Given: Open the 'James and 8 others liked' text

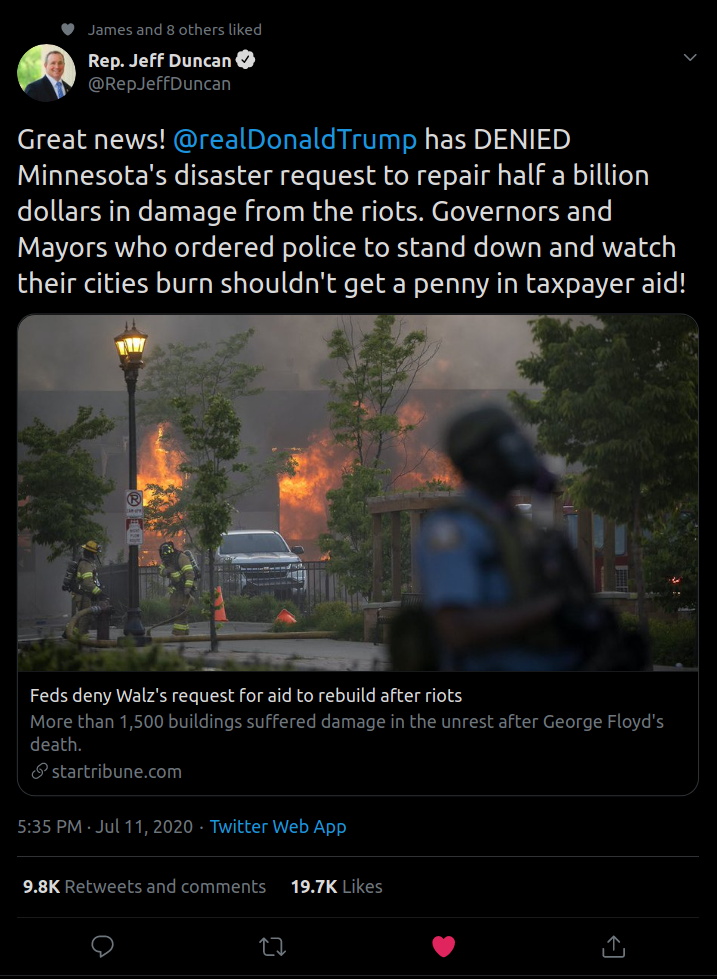Looking at the screenshot, I should click(x=175, y=29).
